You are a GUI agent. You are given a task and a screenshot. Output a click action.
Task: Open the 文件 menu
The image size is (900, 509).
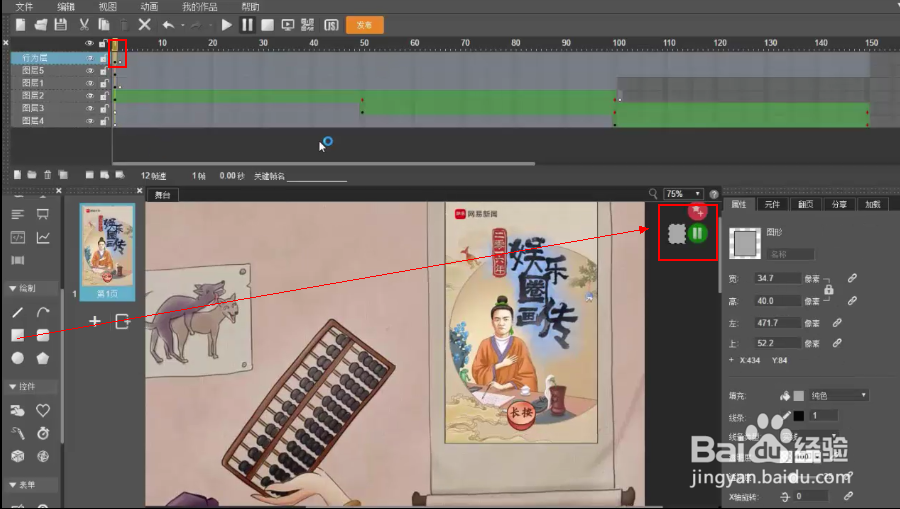[x=24, y=7]
